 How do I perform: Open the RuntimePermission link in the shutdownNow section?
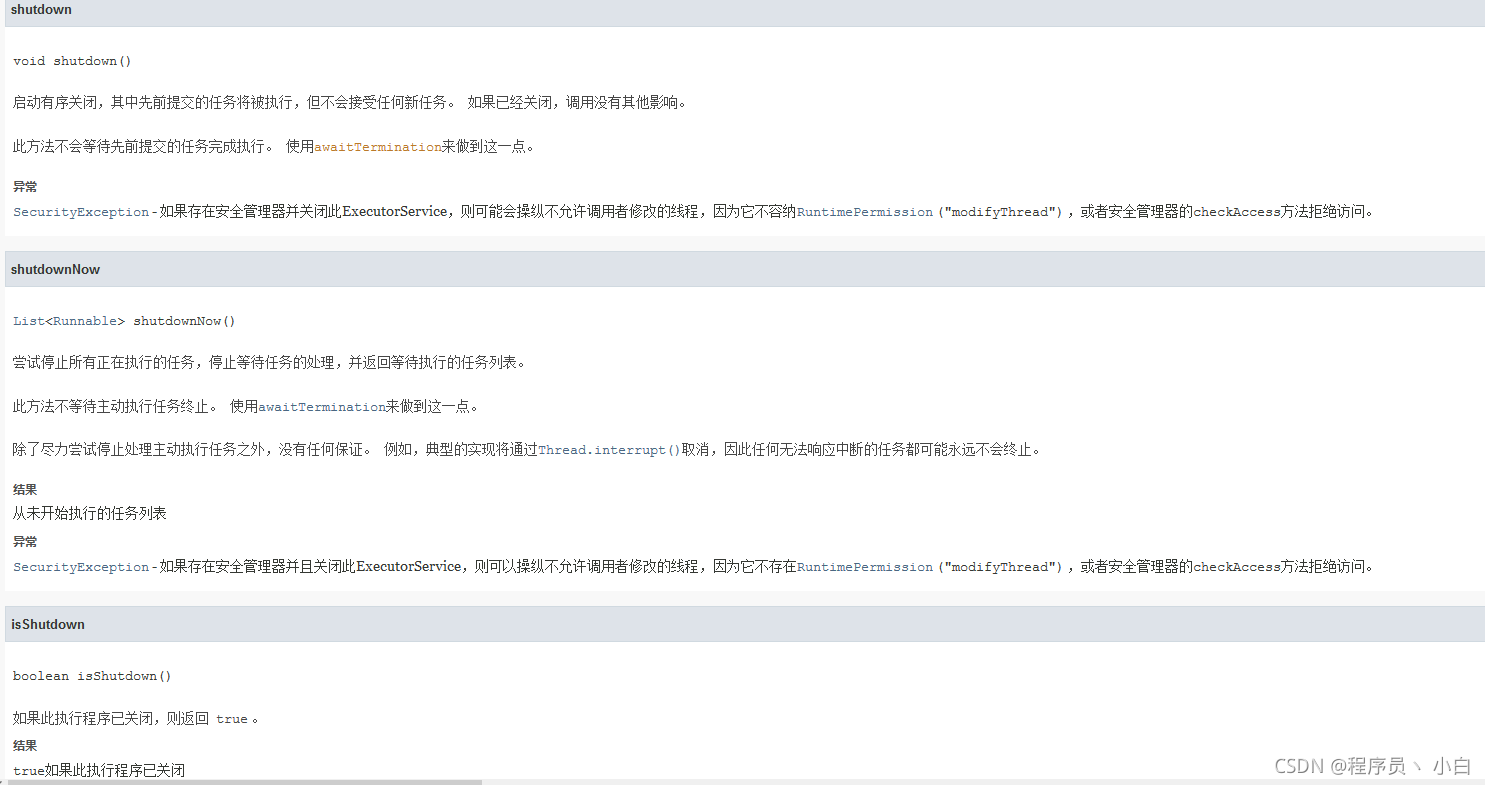[865, 567]
